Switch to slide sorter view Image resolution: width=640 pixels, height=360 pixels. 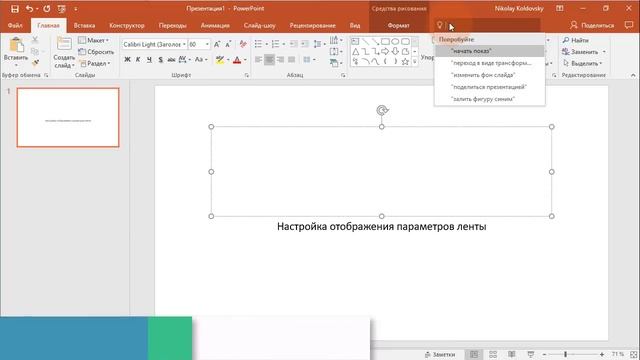493,354
